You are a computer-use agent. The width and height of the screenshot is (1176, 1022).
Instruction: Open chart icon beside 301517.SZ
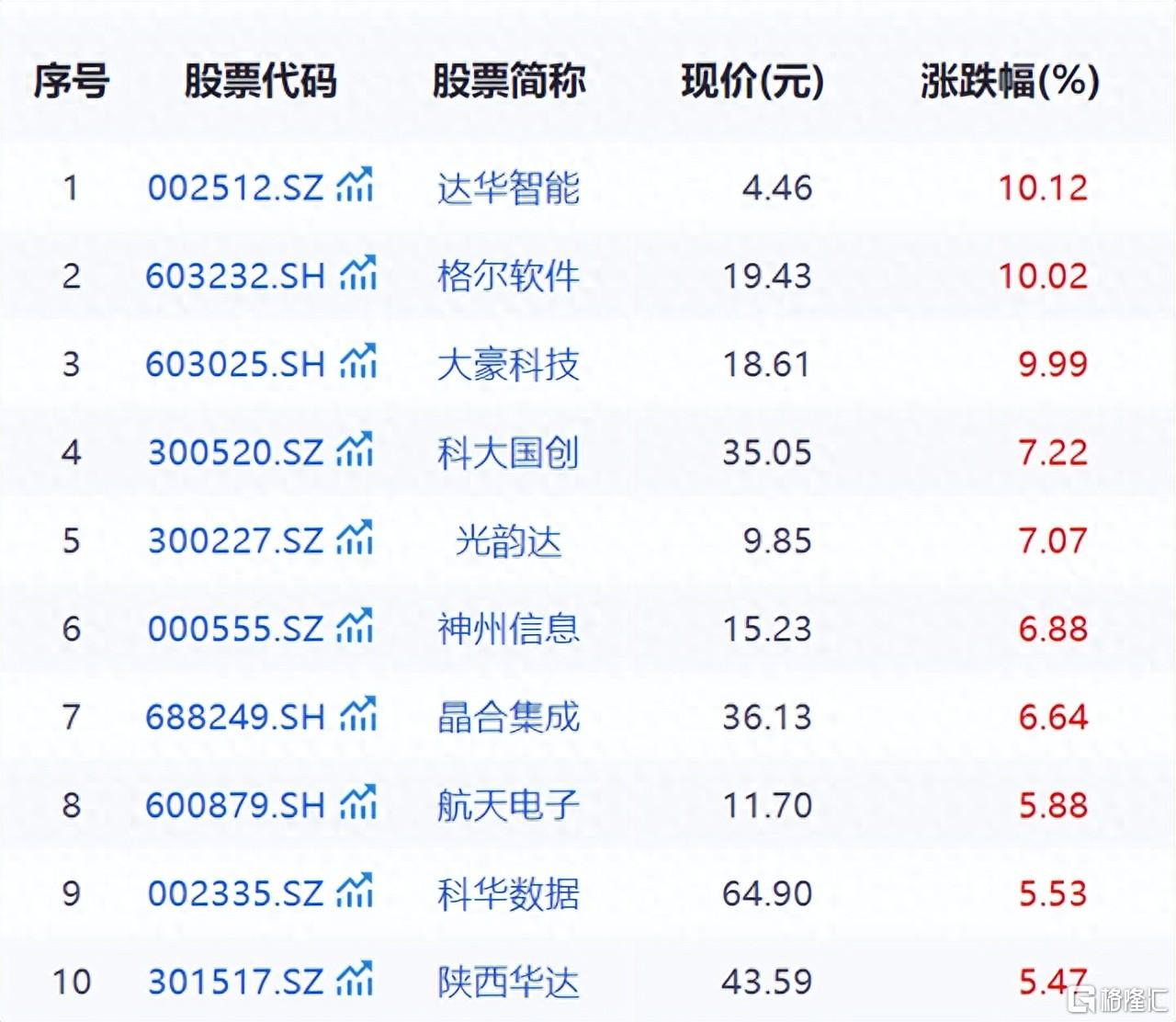[x=355, y=980]
